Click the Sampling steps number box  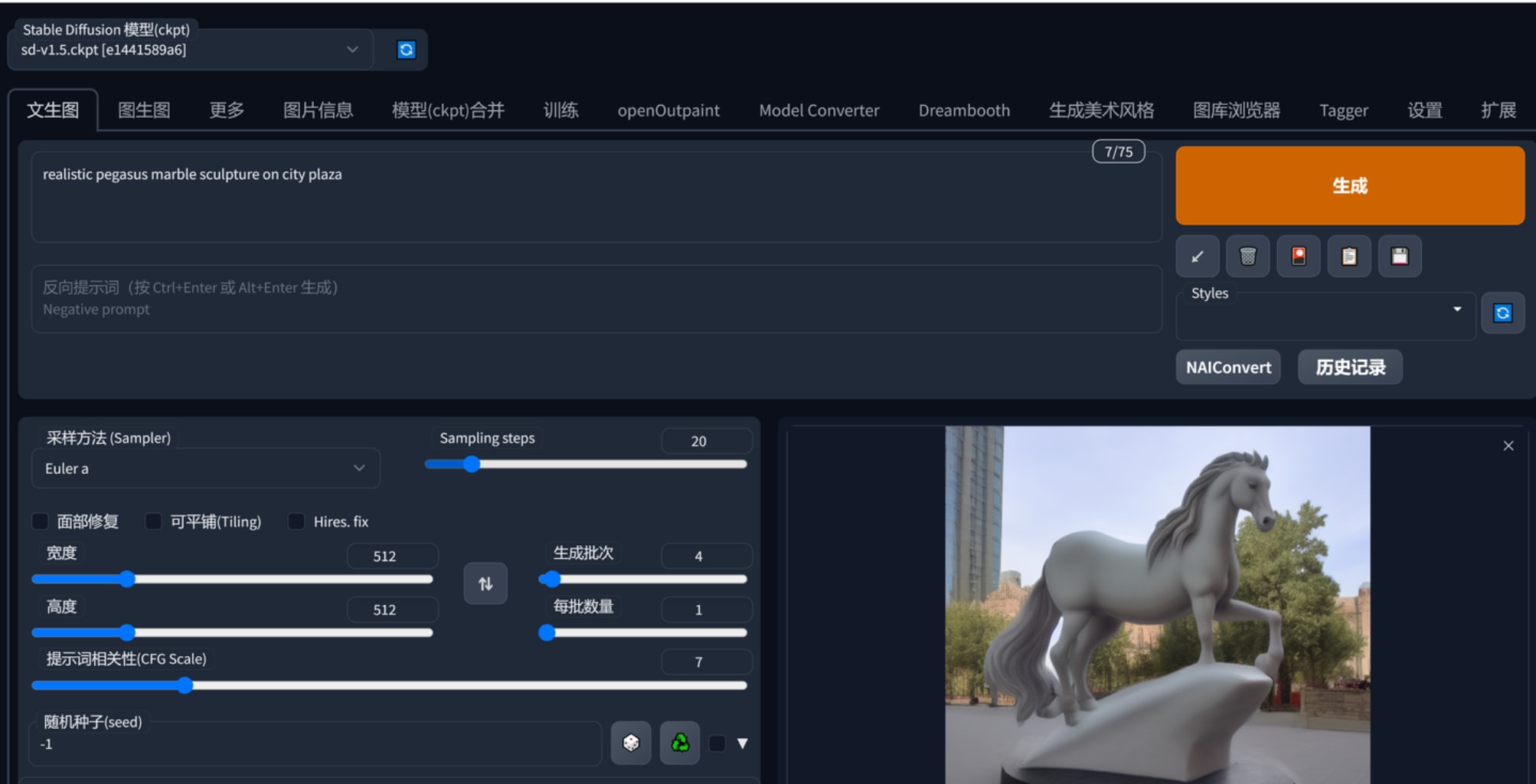[x=706, y=441]
